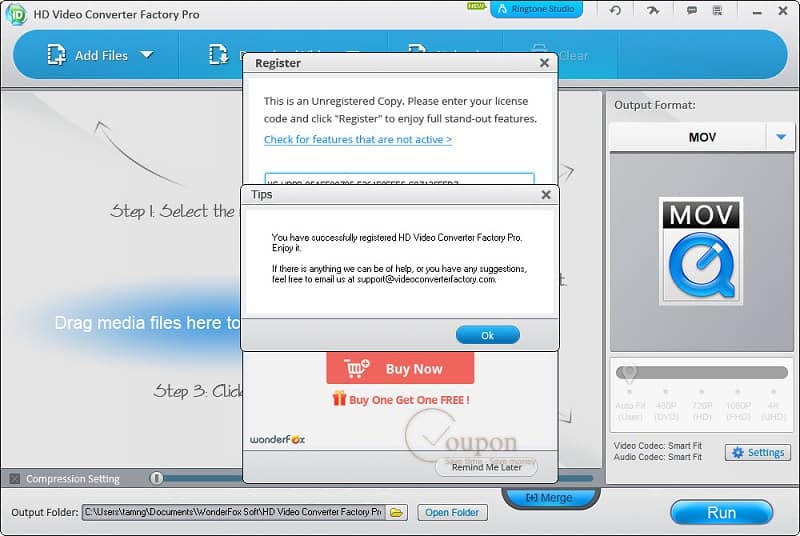This screenshot has height=536, width=800.
Task: Click the Audio Codec: Smart Fit text
Action: tap(658, 457)
